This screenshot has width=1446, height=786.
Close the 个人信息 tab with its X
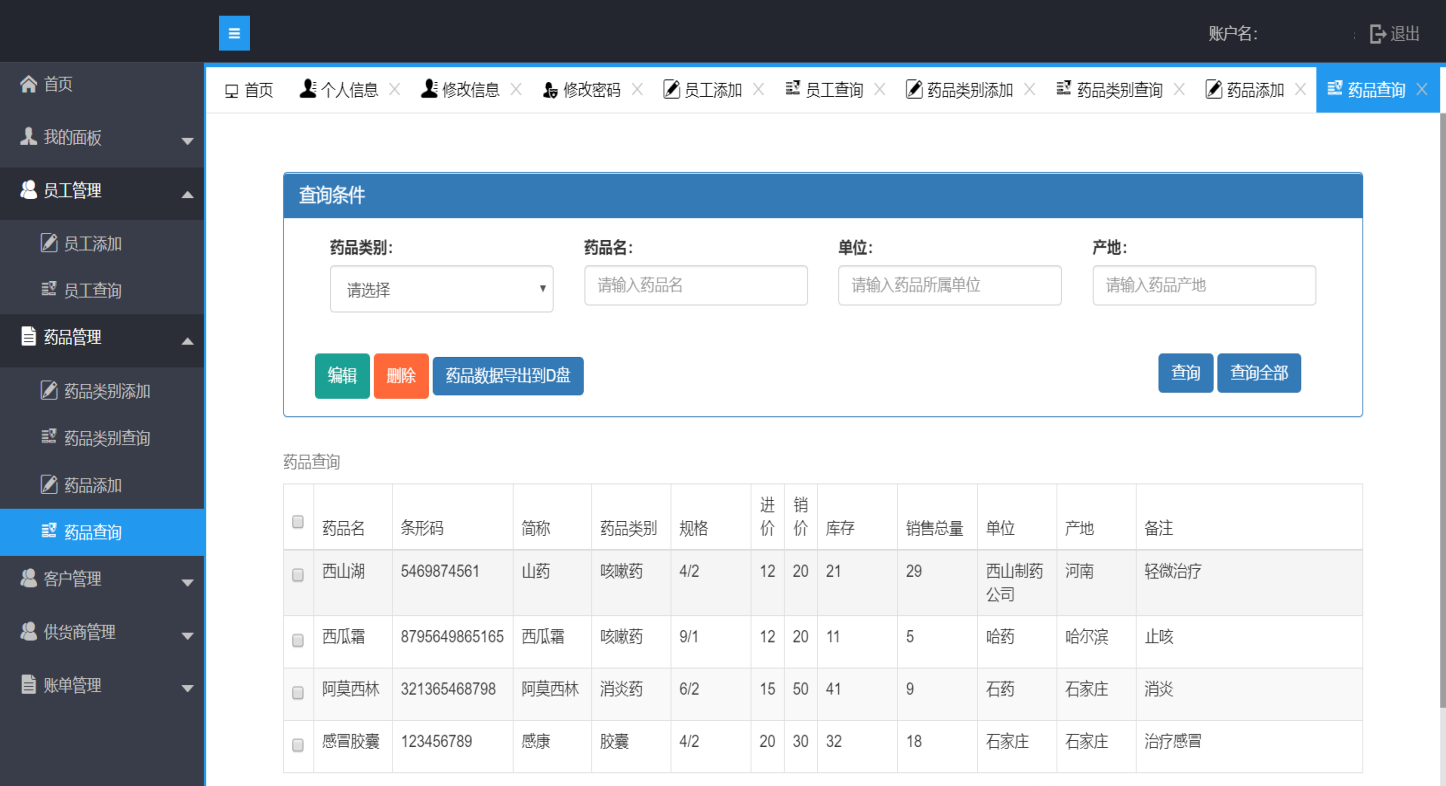click(x=394, y=89)
